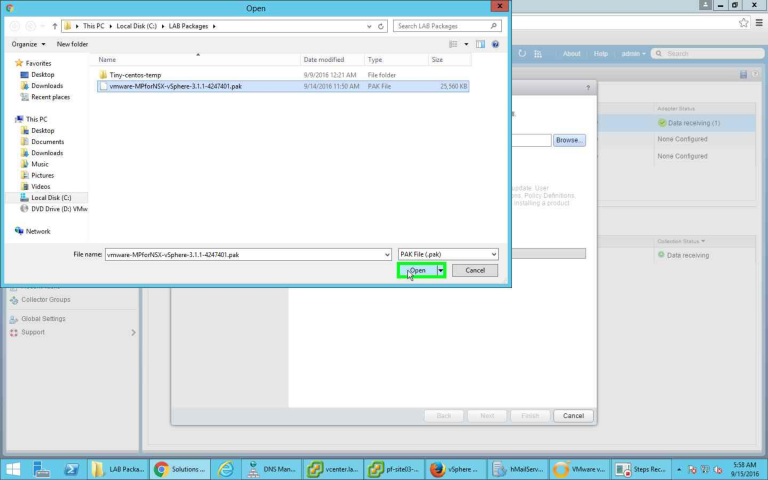Screen dimensions: 768x480
Task: Open Documents under This PC
Action: pyautogui.click(x=48, y=142)
